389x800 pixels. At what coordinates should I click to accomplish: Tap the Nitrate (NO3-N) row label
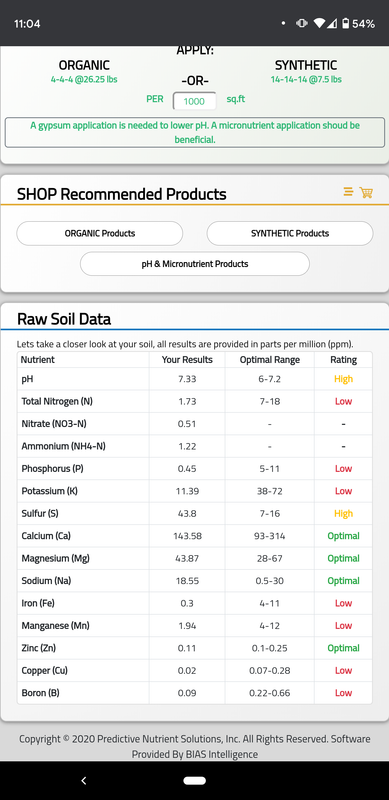click(55, 424)
